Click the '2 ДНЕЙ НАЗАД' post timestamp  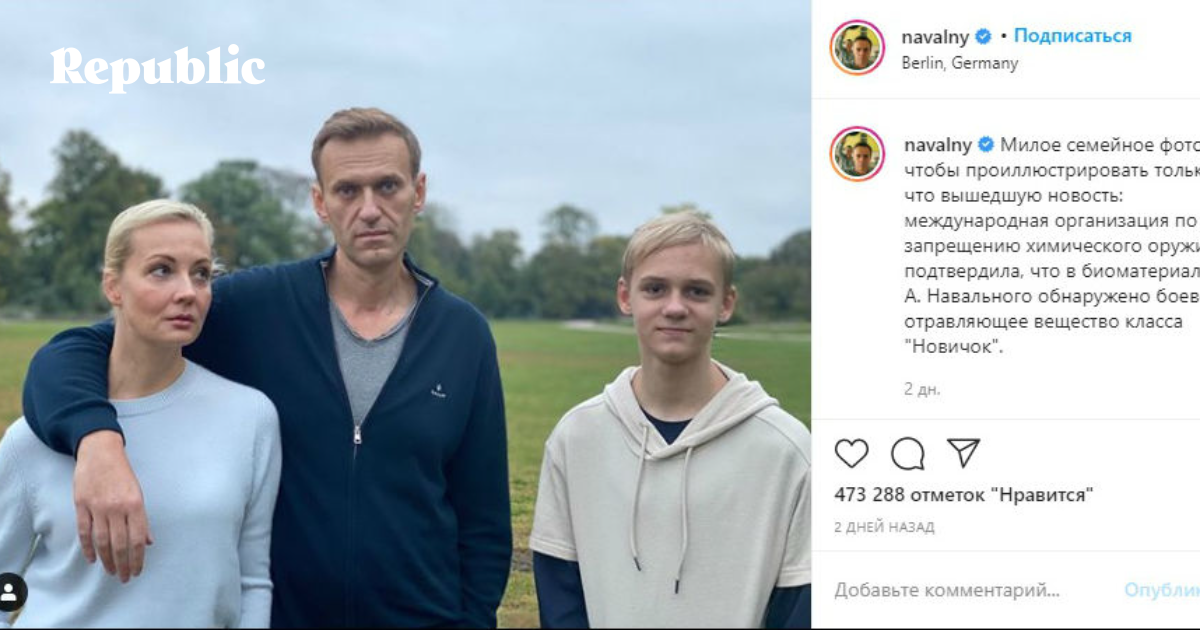point(884,527)
